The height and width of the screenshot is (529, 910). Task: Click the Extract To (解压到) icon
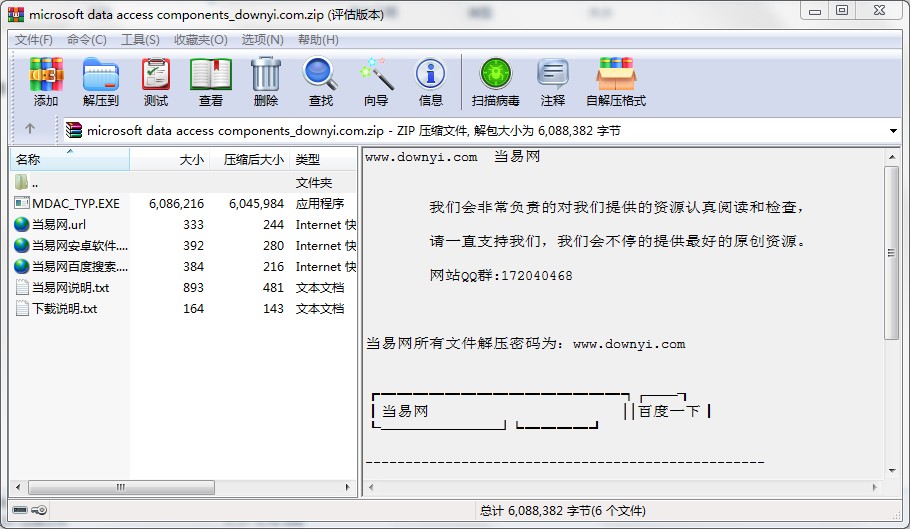(100, 75)
